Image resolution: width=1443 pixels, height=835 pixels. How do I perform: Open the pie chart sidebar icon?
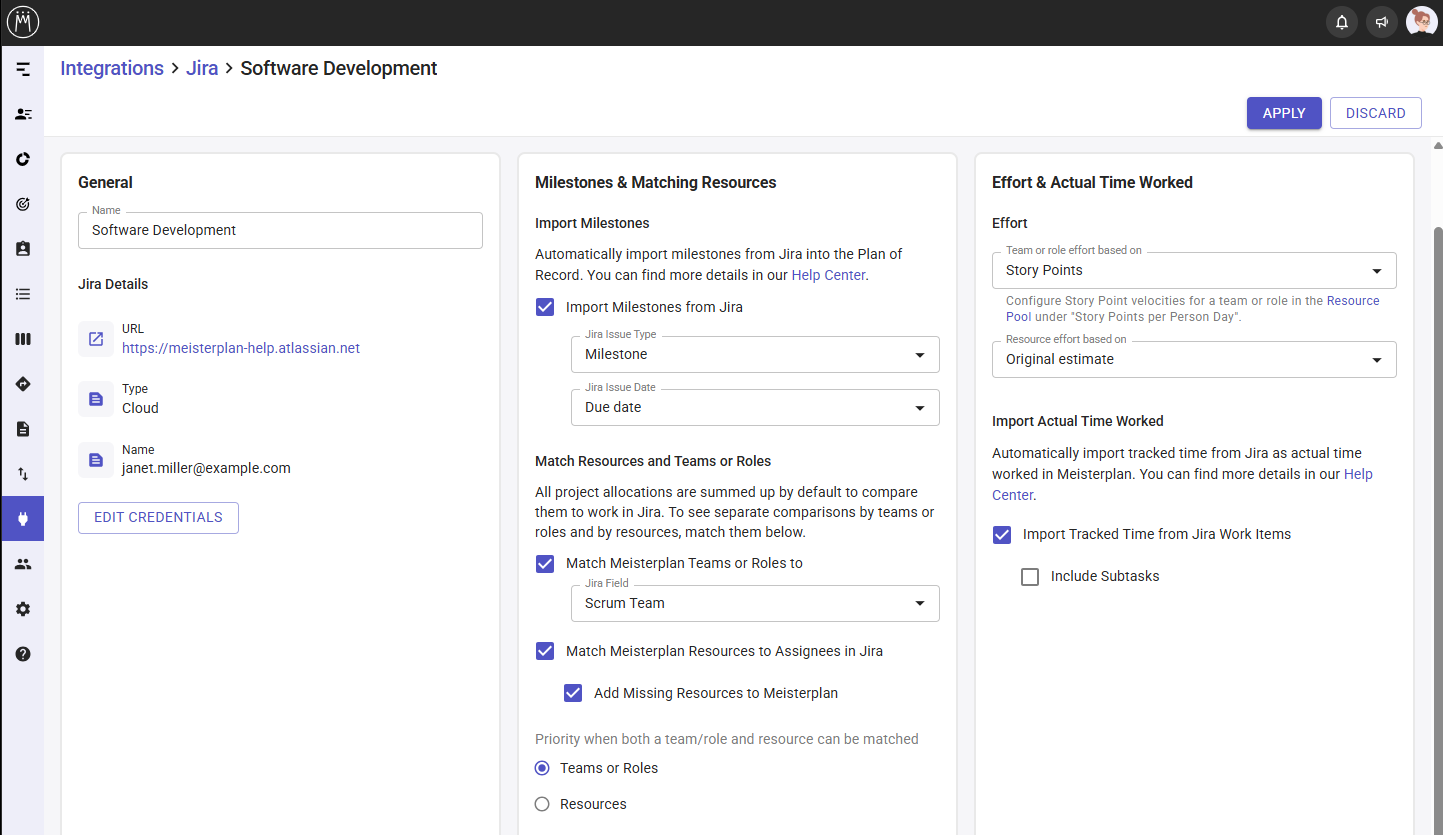pyautogui.click(x=23, y=159)
